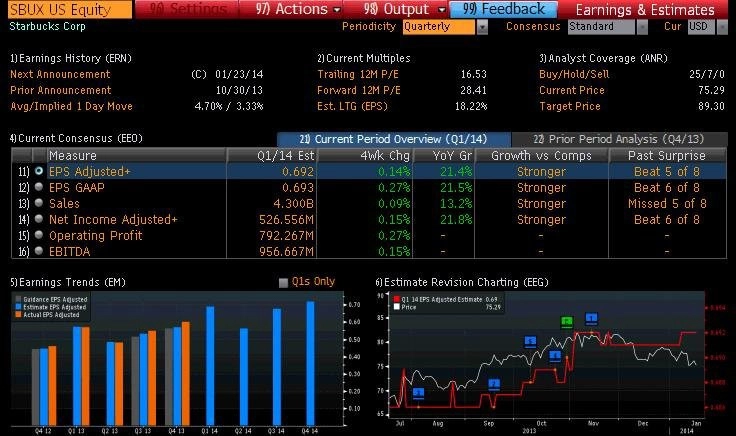
Task: Open the 98) Output menu
Action: pos(397,9)
